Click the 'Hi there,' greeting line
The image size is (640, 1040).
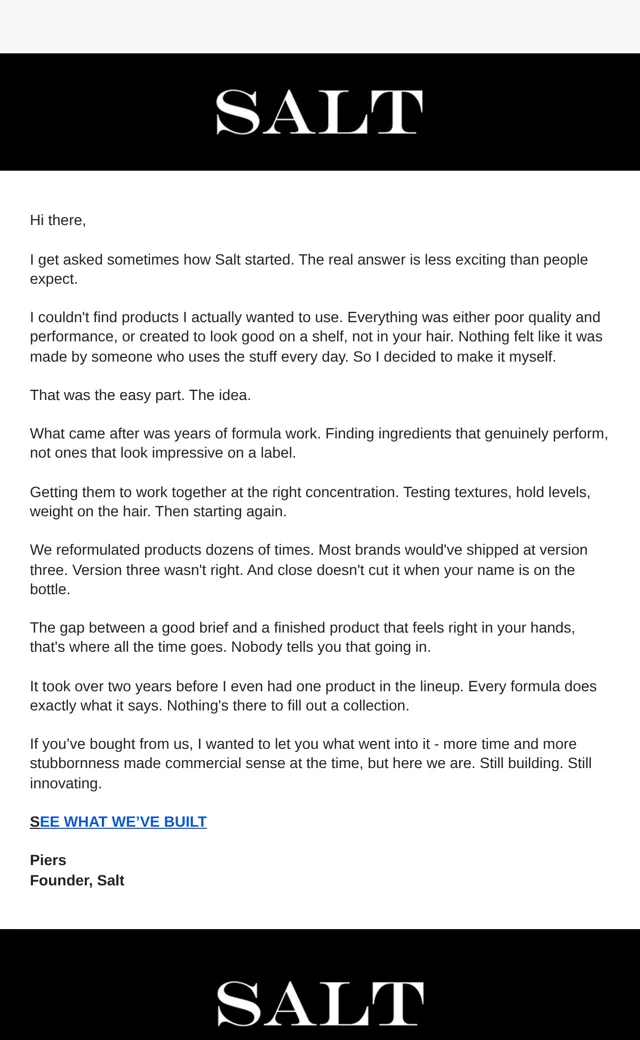(58, 220)
